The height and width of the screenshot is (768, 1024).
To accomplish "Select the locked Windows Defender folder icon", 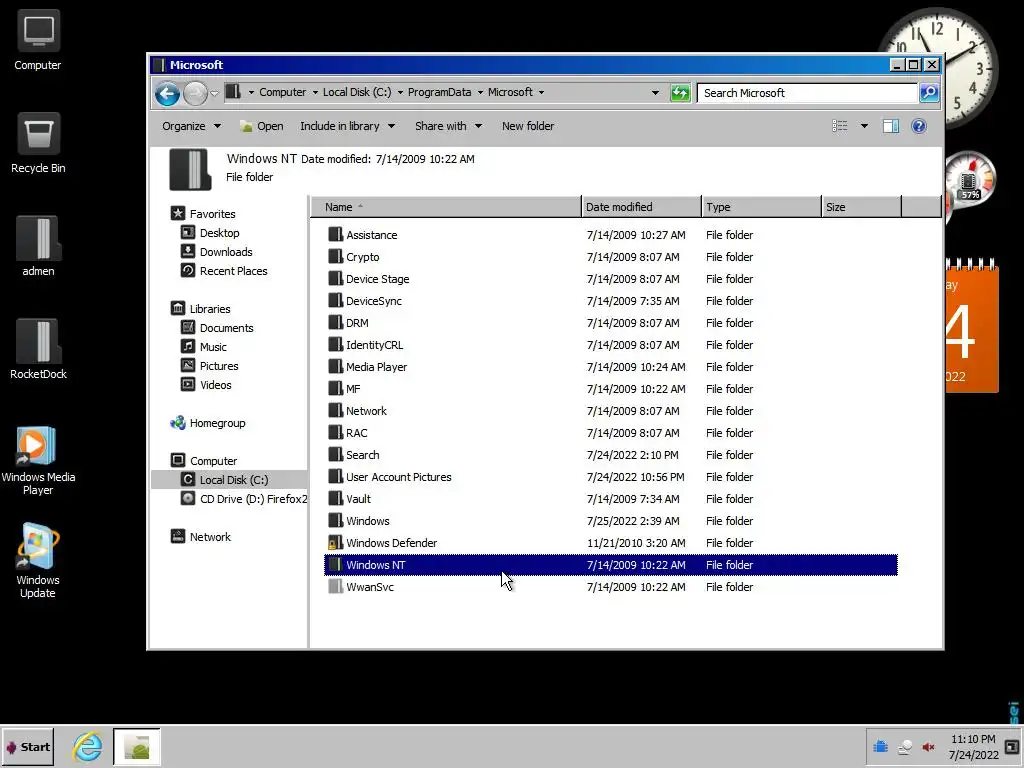I will (335, 543).
